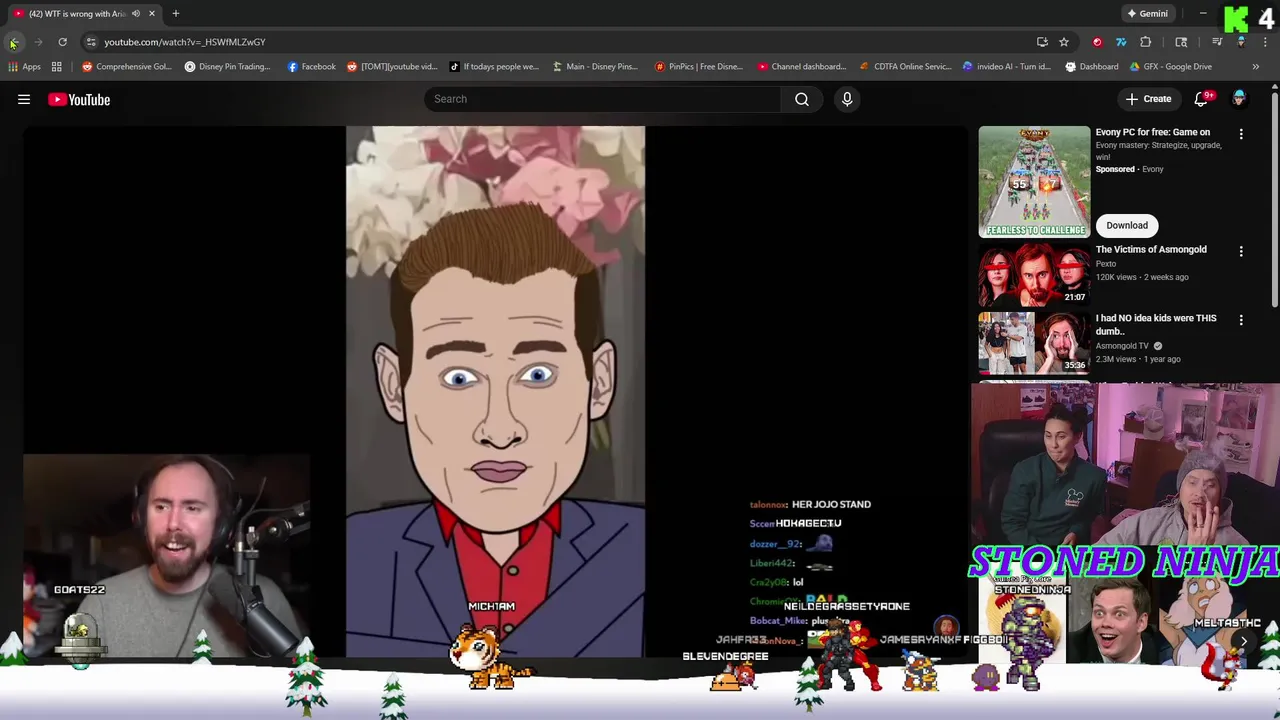The image size is (1280, 720).
Task: Open the Apps bookmark shortcut
Action: 24,67
